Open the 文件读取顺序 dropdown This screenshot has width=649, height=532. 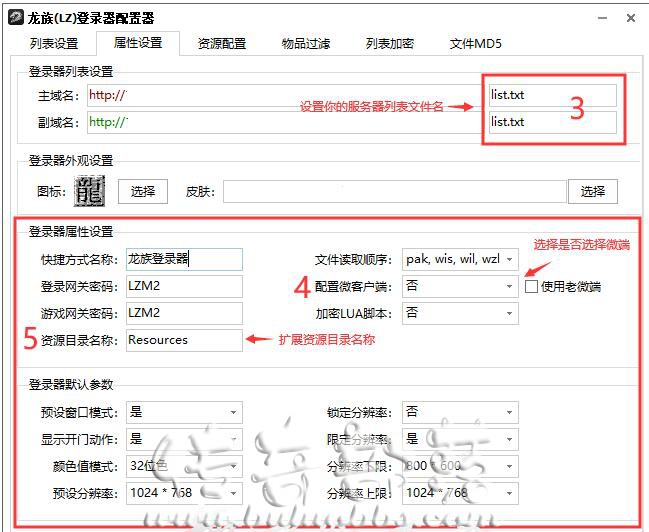[x=460, y=260]
